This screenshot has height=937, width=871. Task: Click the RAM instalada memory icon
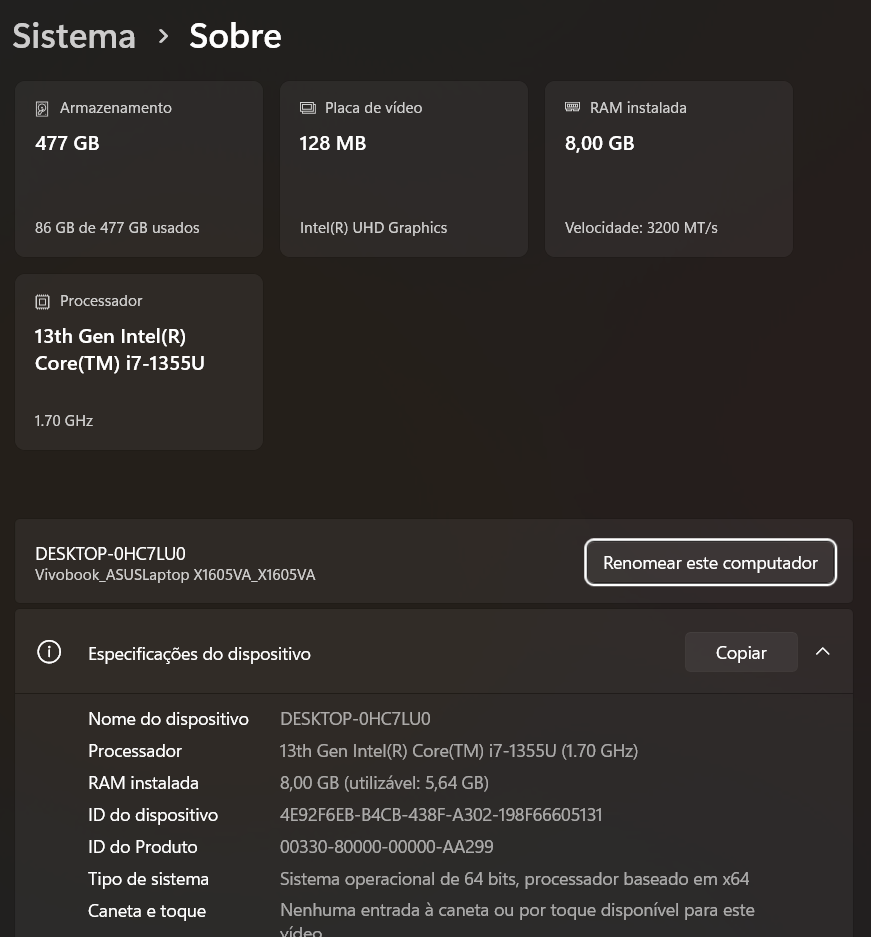[x=573, y=107]
